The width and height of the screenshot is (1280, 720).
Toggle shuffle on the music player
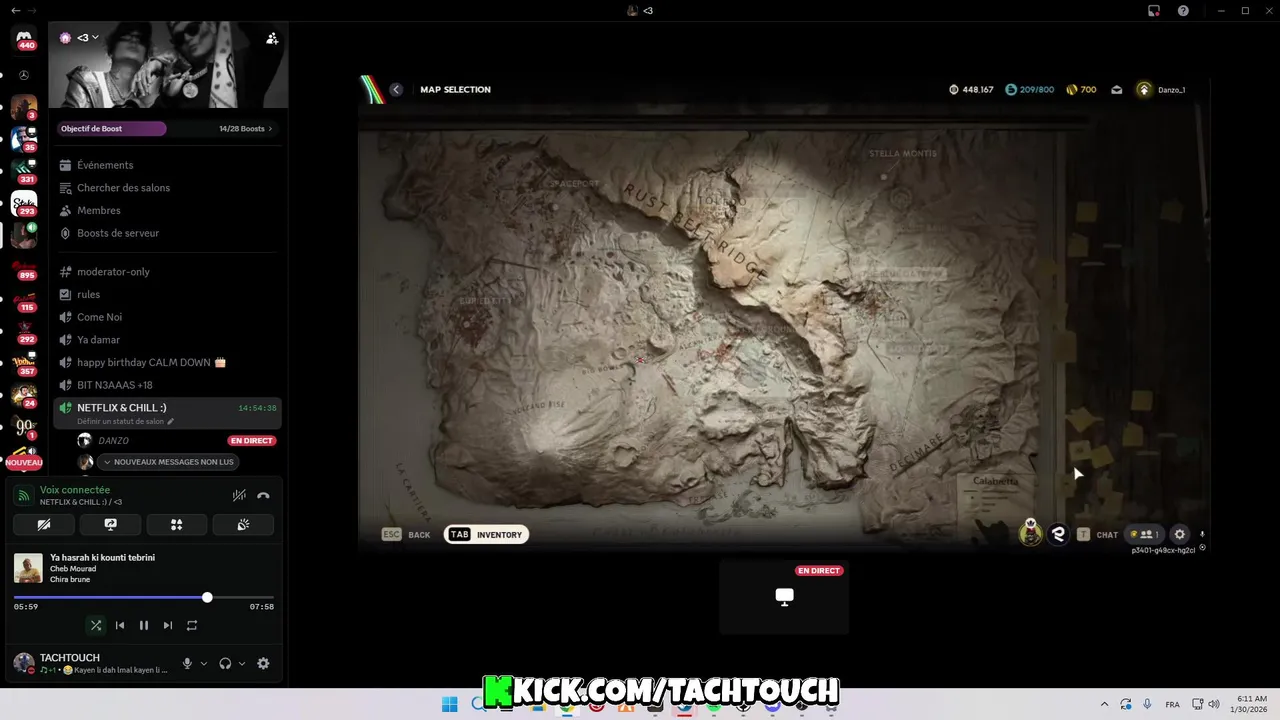[96, 625]
